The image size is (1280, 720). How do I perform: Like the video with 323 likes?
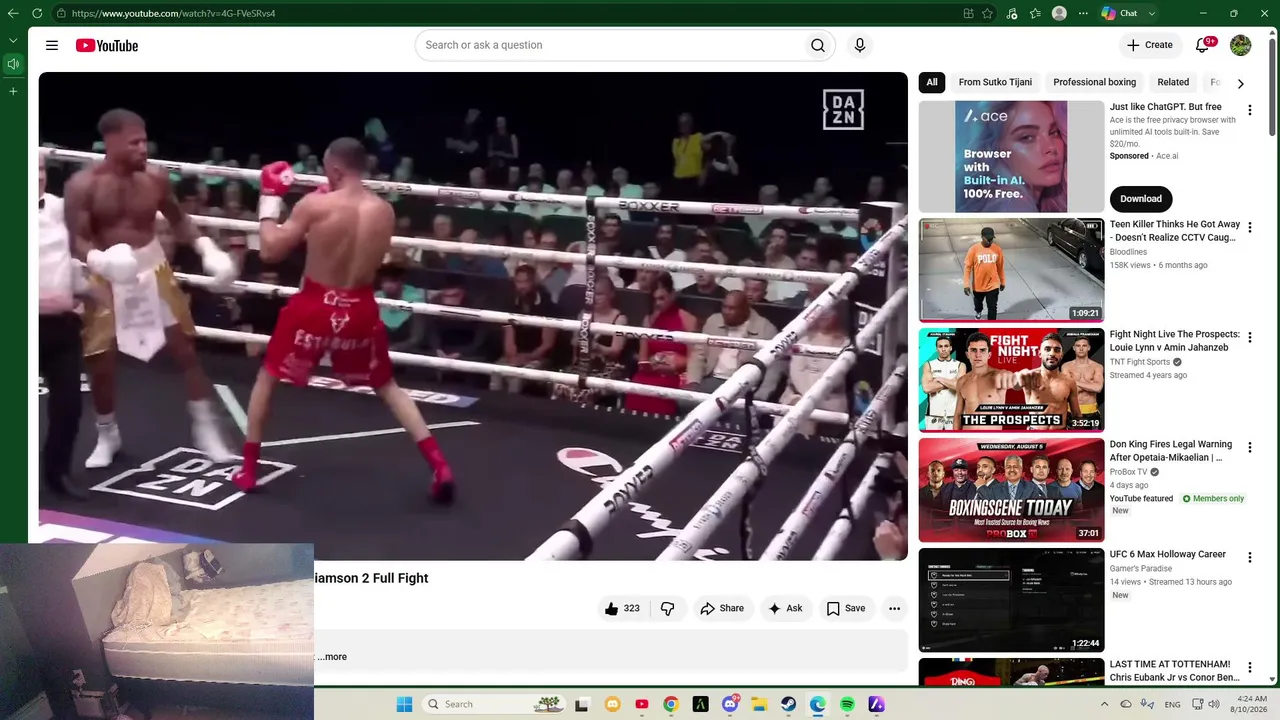click(x=622, y=608)
